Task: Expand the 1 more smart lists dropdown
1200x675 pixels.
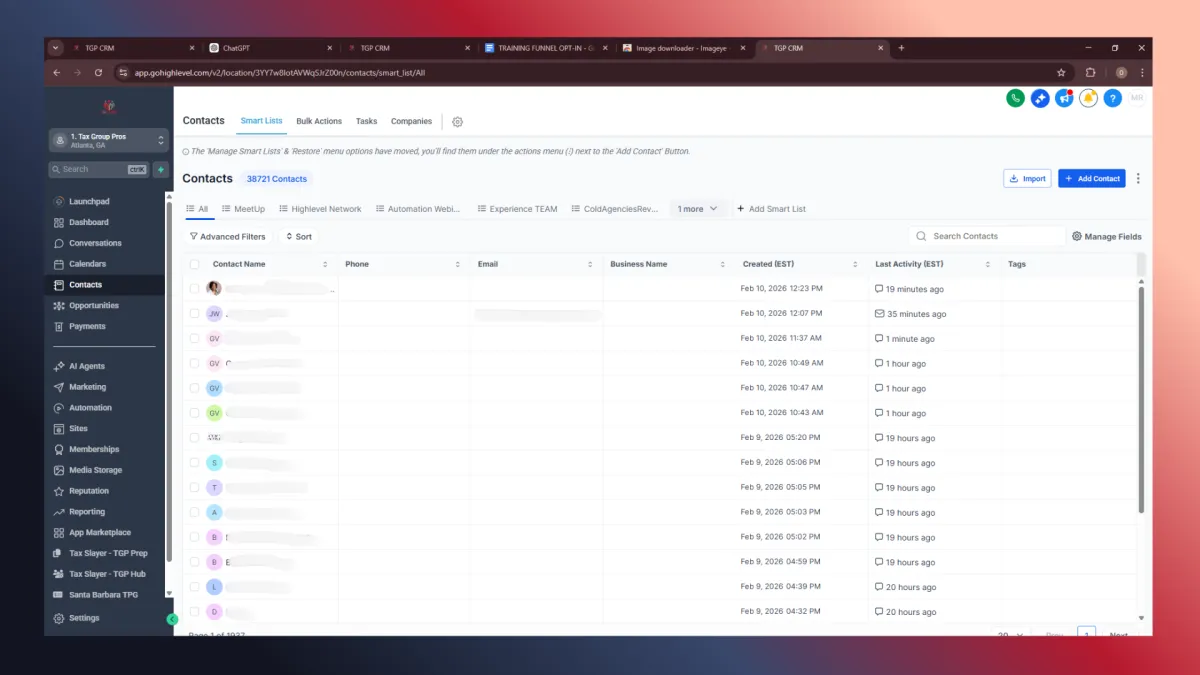Action: 697,209
